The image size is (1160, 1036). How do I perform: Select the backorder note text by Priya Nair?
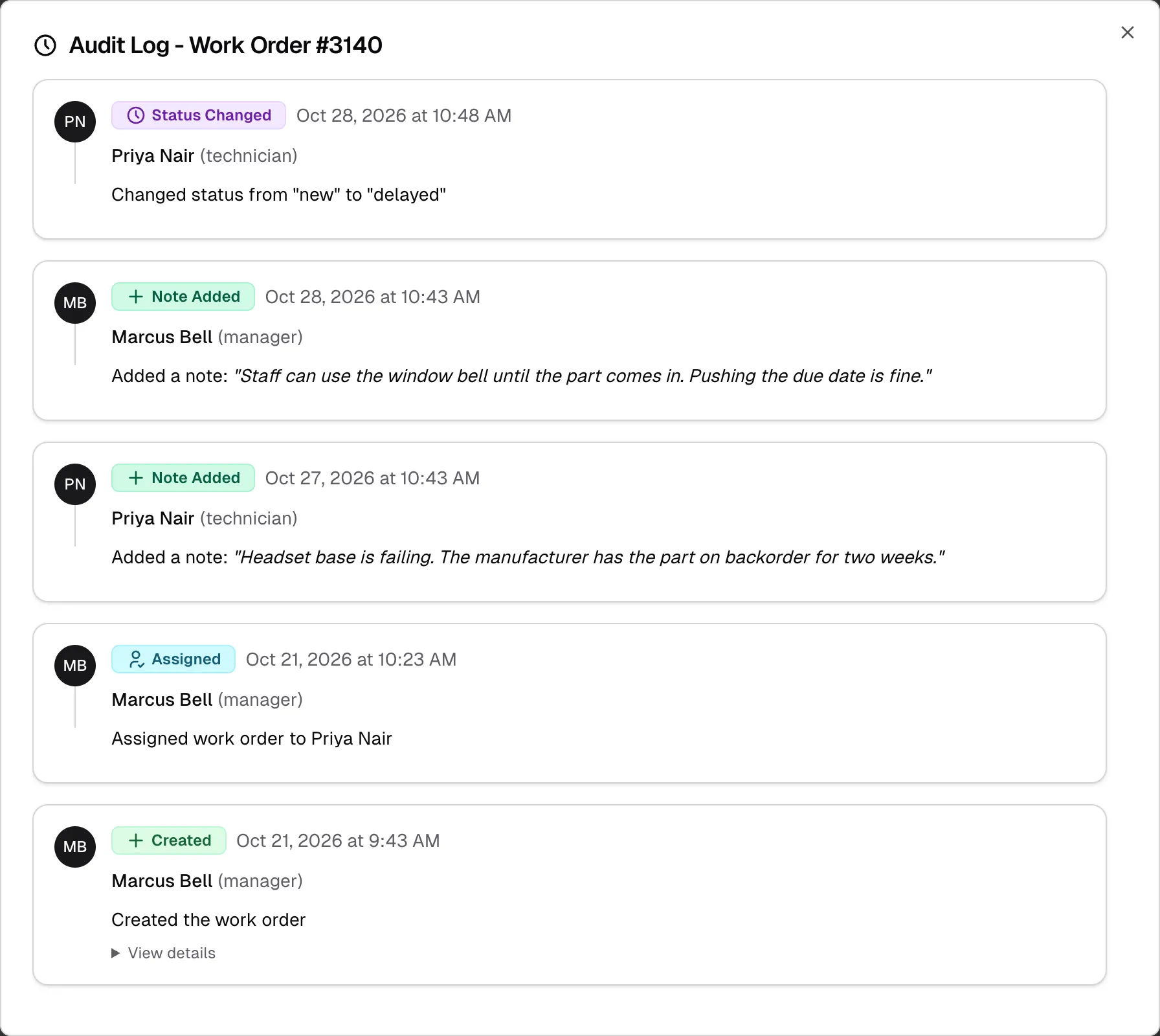[x=589, y=557]
